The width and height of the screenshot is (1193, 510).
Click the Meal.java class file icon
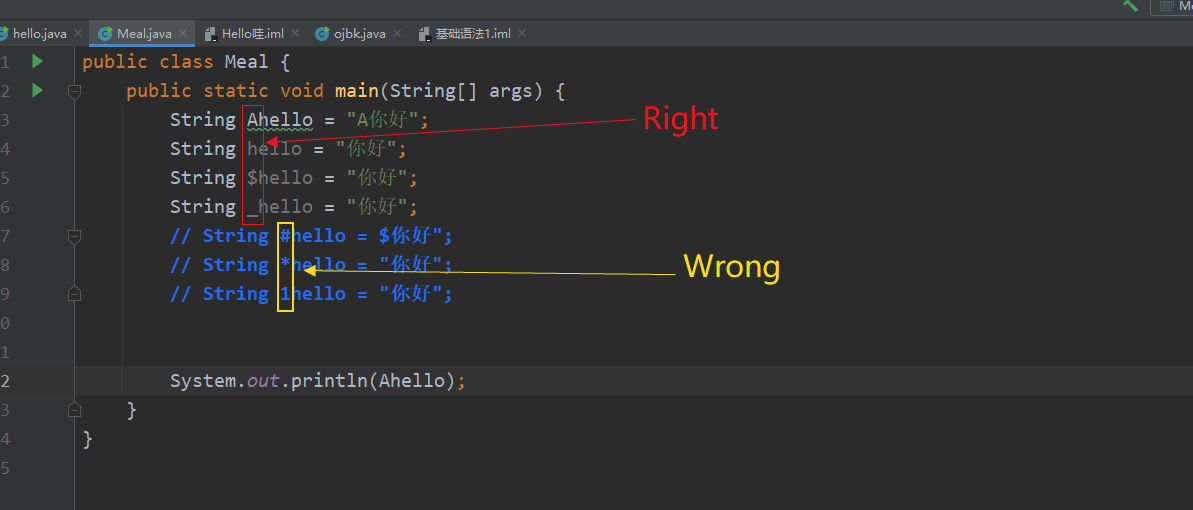[106, 33]
